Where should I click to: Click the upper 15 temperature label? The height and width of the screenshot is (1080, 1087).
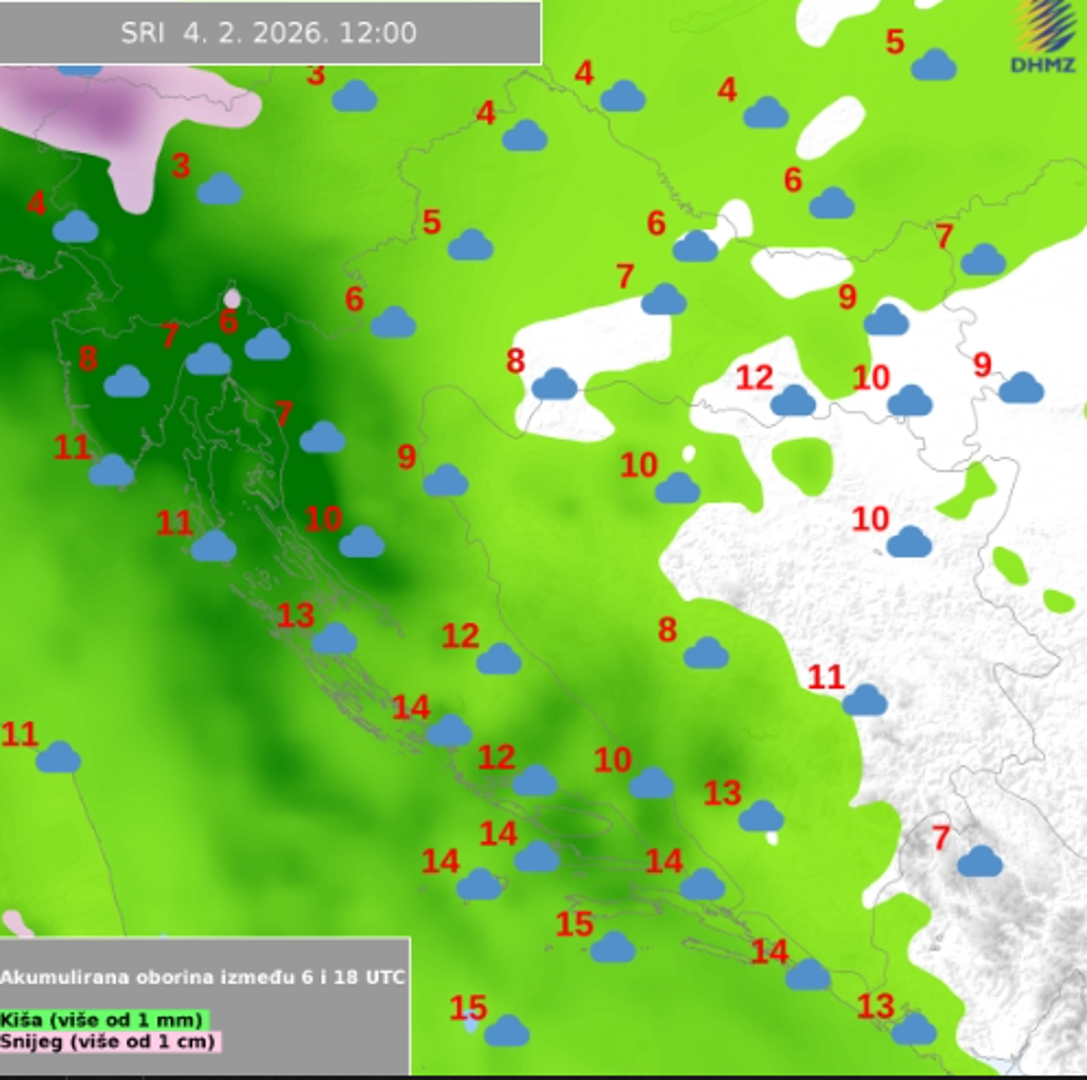574,924
